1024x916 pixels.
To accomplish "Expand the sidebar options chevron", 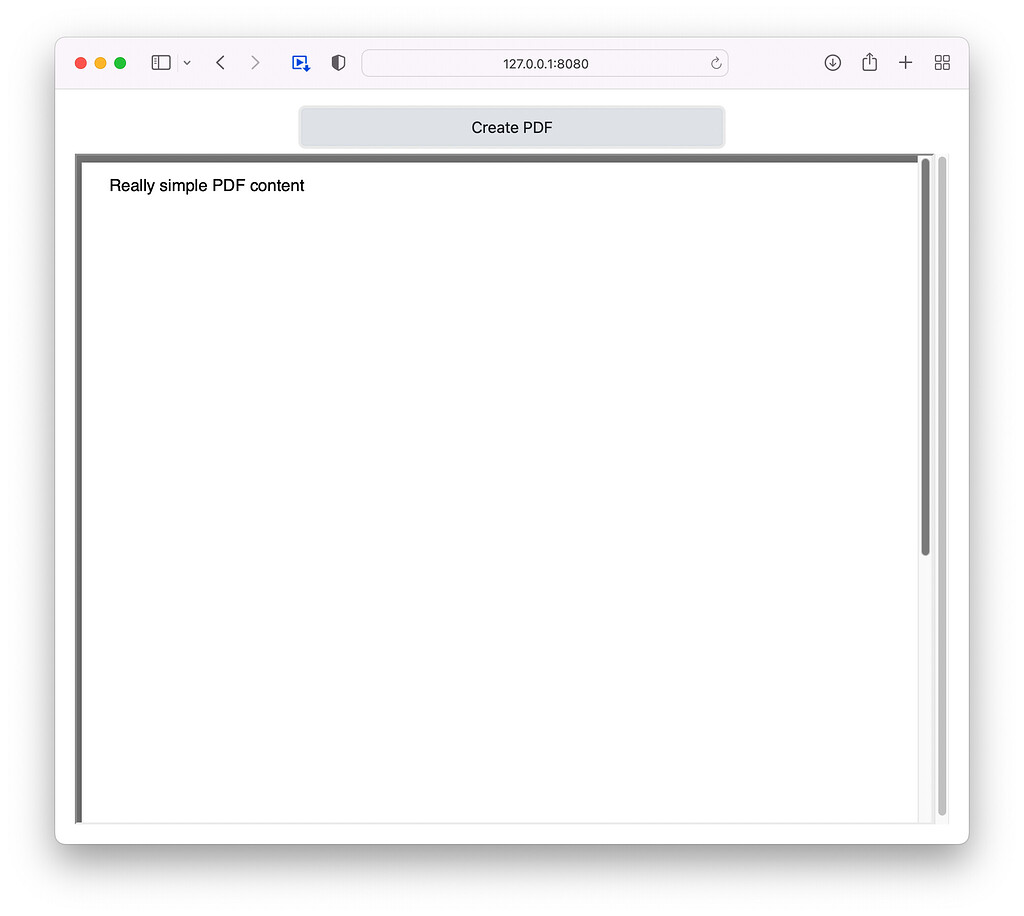I will [187, 62].
